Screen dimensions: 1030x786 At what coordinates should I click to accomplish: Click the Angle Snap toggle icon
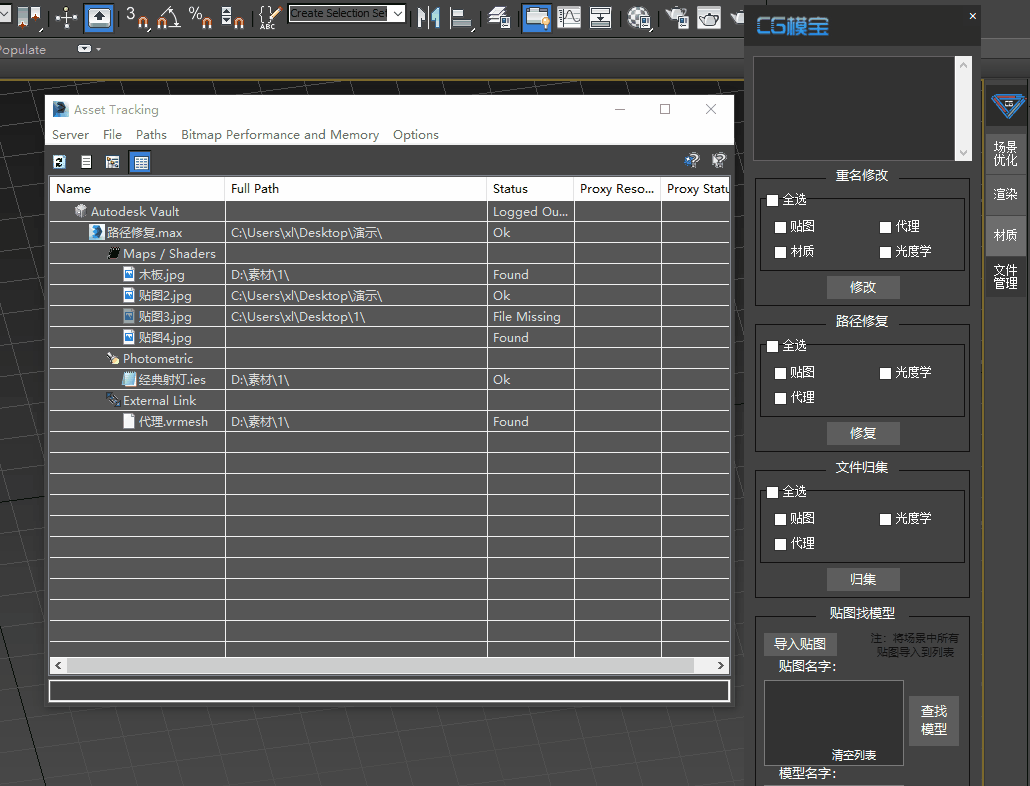pyautogui.click(x=168, y=17)
